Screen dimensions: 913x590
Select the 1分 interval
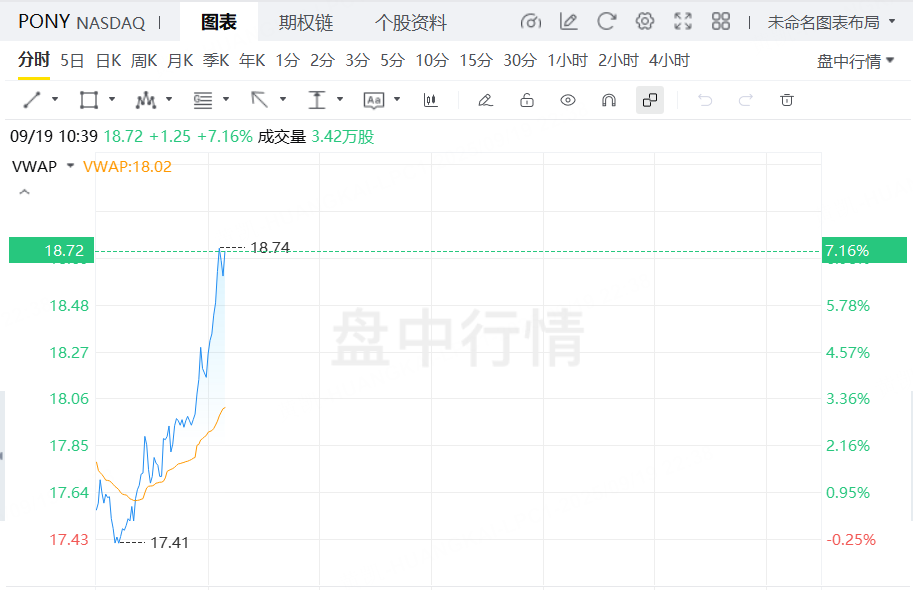click(x=288, y=61)
